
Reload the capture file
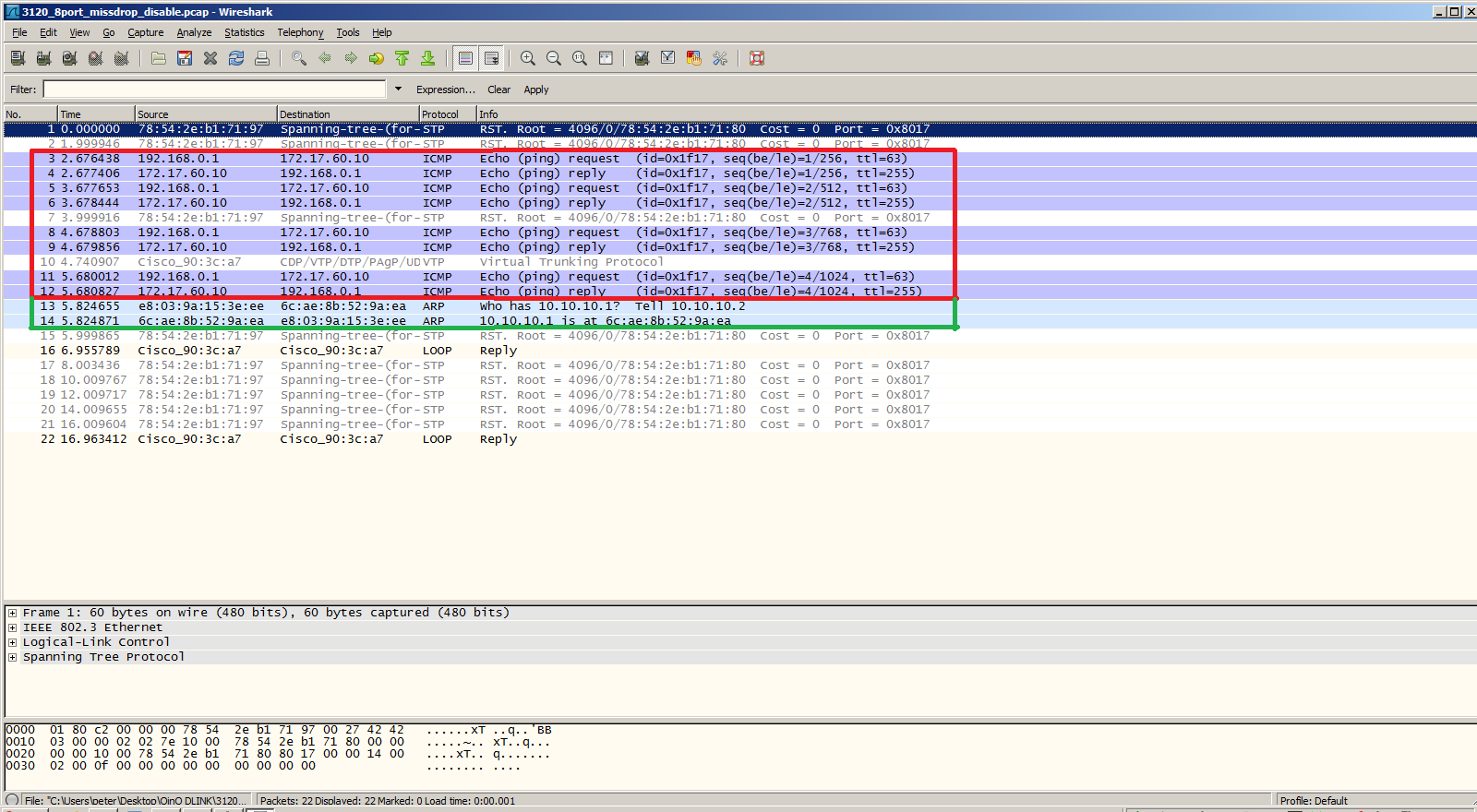(x=236, y=58)
